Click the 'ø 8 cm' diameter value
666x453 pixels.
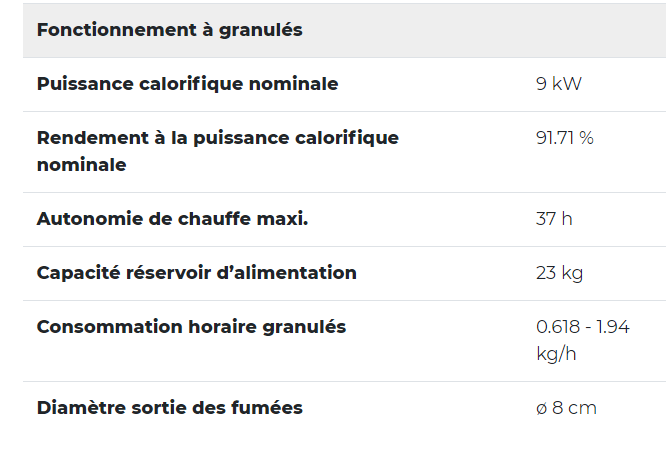click(566, 408)
